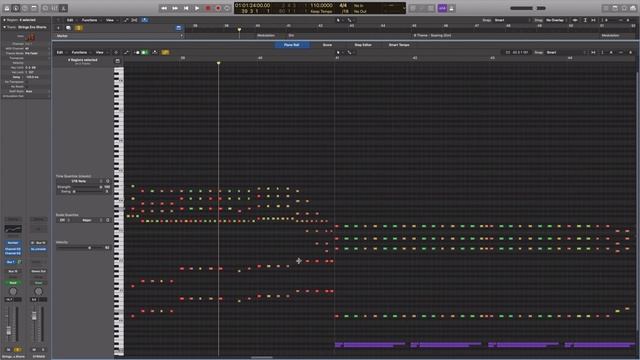
Task: Start recording with red Record button
Action: coord(208,8)
